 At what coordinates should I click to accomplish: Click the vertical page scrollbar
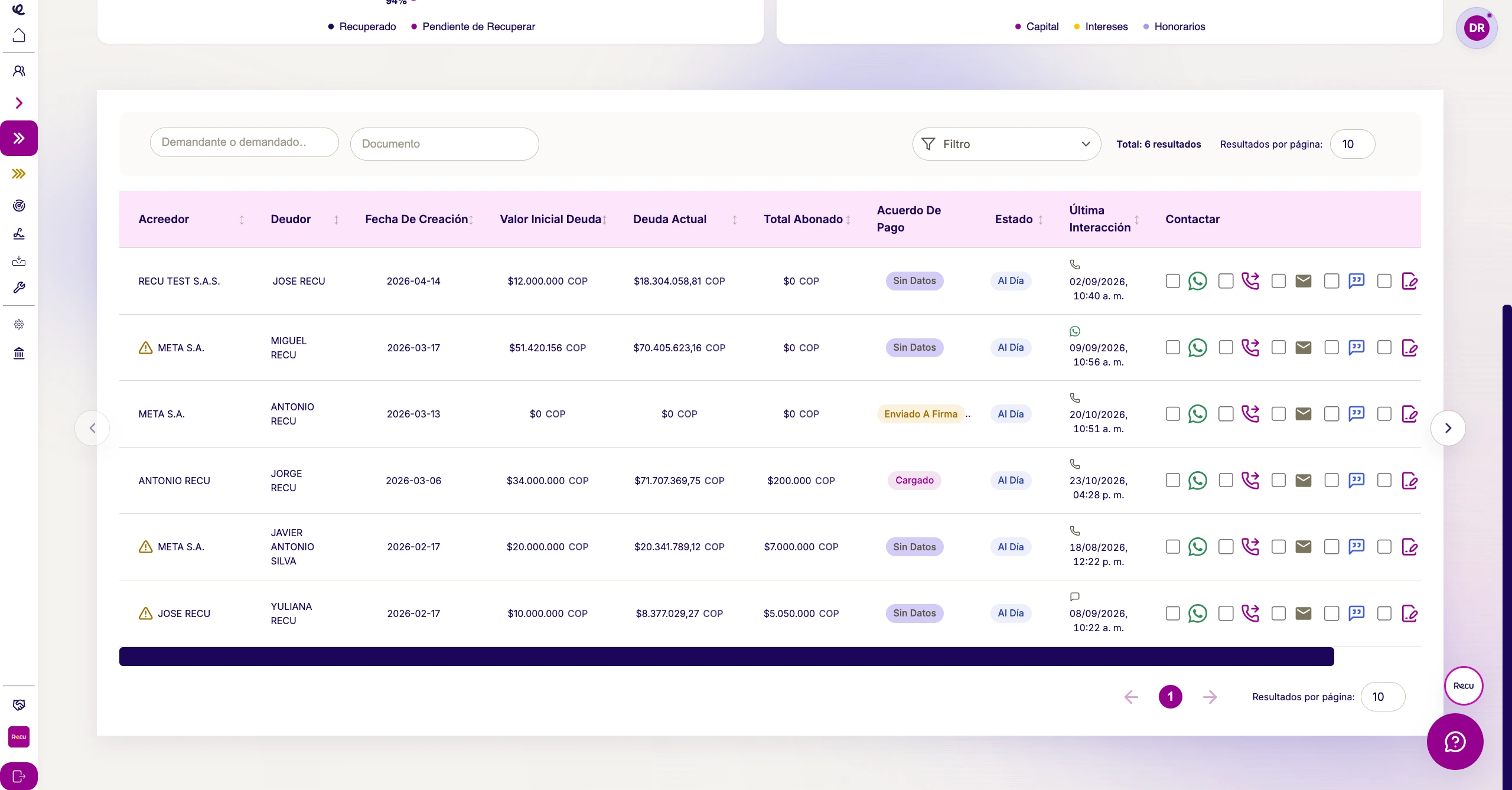1507,547
